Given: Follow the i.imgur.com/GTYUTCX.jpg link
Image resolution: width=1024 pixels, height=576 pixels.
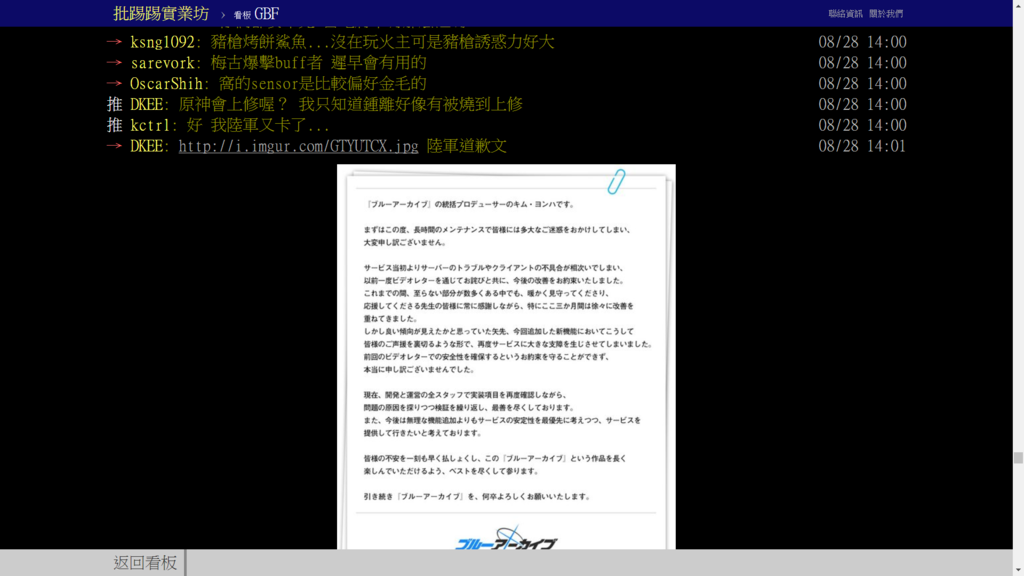Looking at the screenshot, I should coord(298,146).
